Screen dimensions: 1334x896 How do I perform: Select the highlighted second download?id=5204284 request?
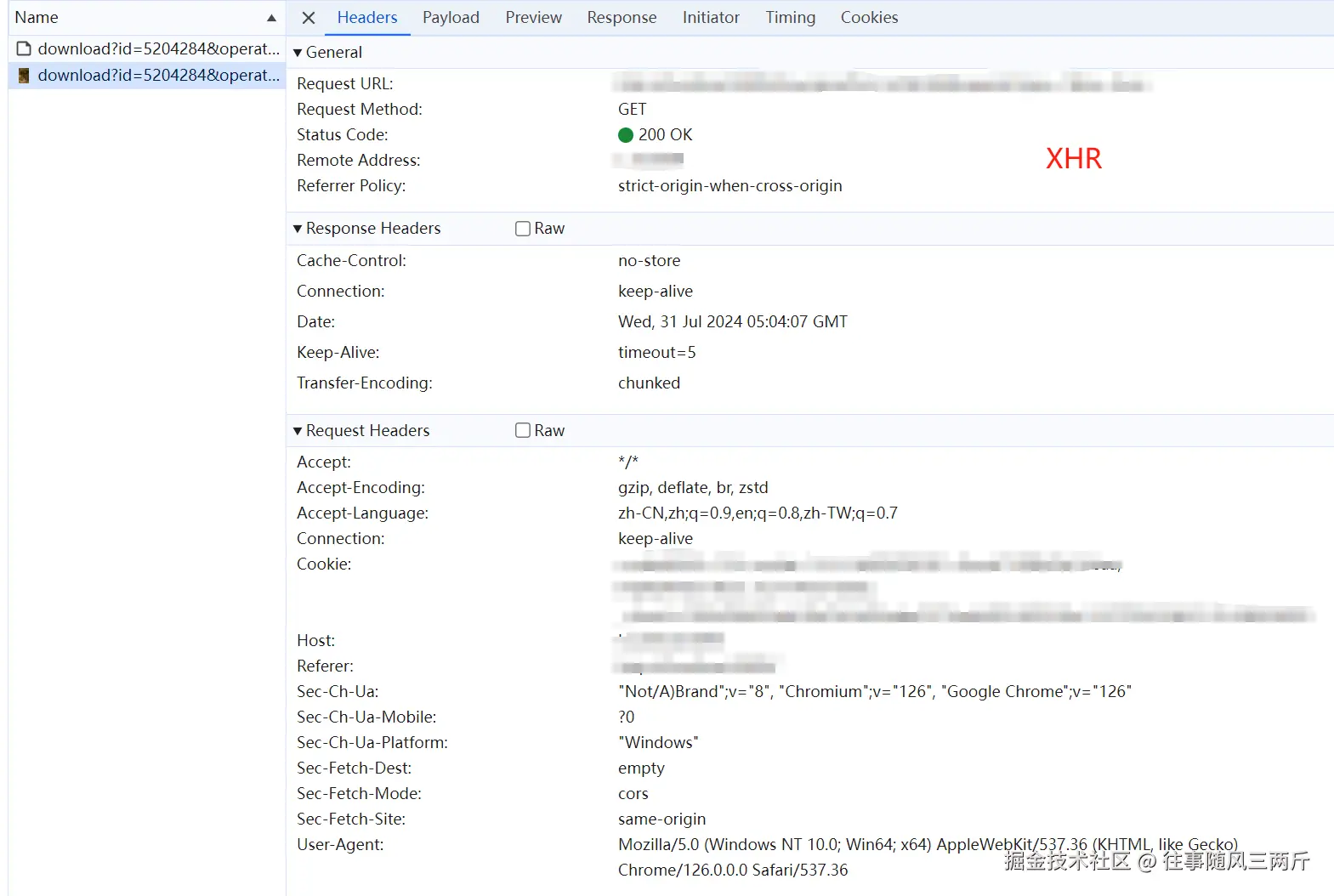point(147,76)
